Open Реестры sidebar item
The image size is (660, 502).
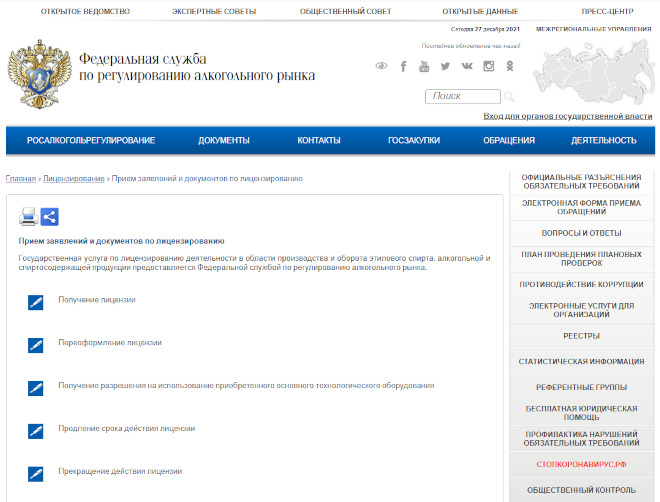(x=581, y=336)
